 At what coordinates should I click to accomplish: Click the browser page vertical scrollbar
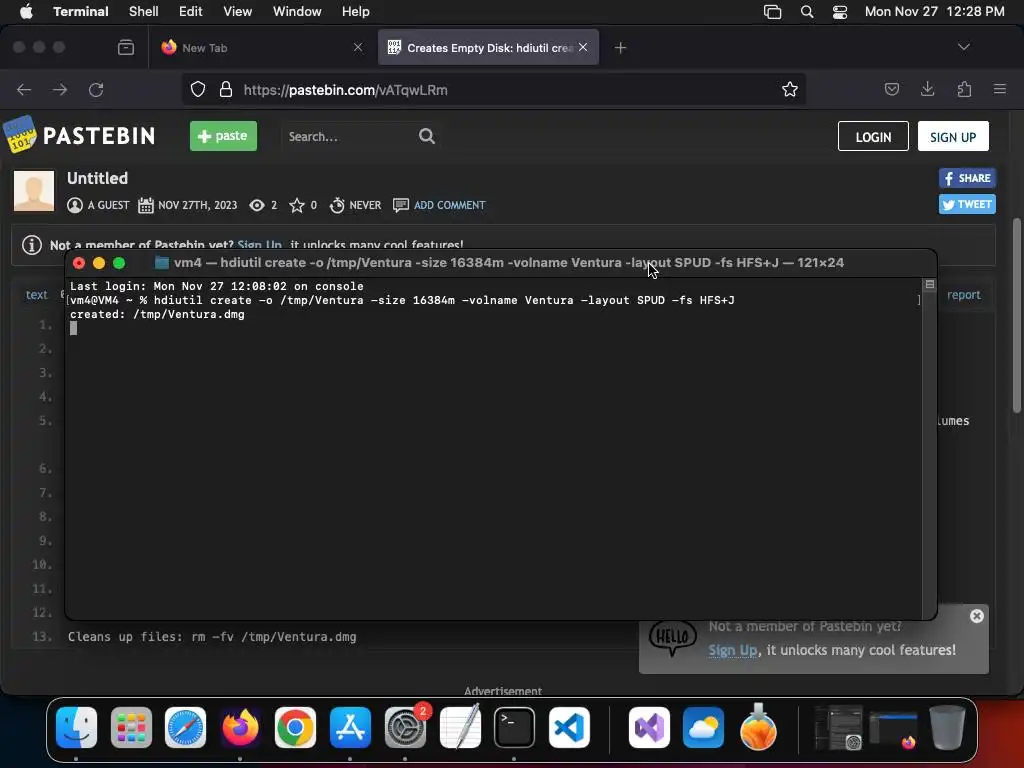[x=1016, y=315]
